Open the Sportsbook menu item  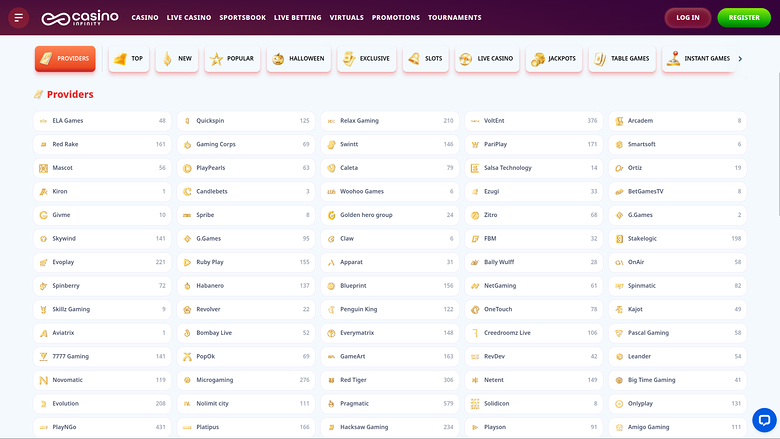point(242,18)
